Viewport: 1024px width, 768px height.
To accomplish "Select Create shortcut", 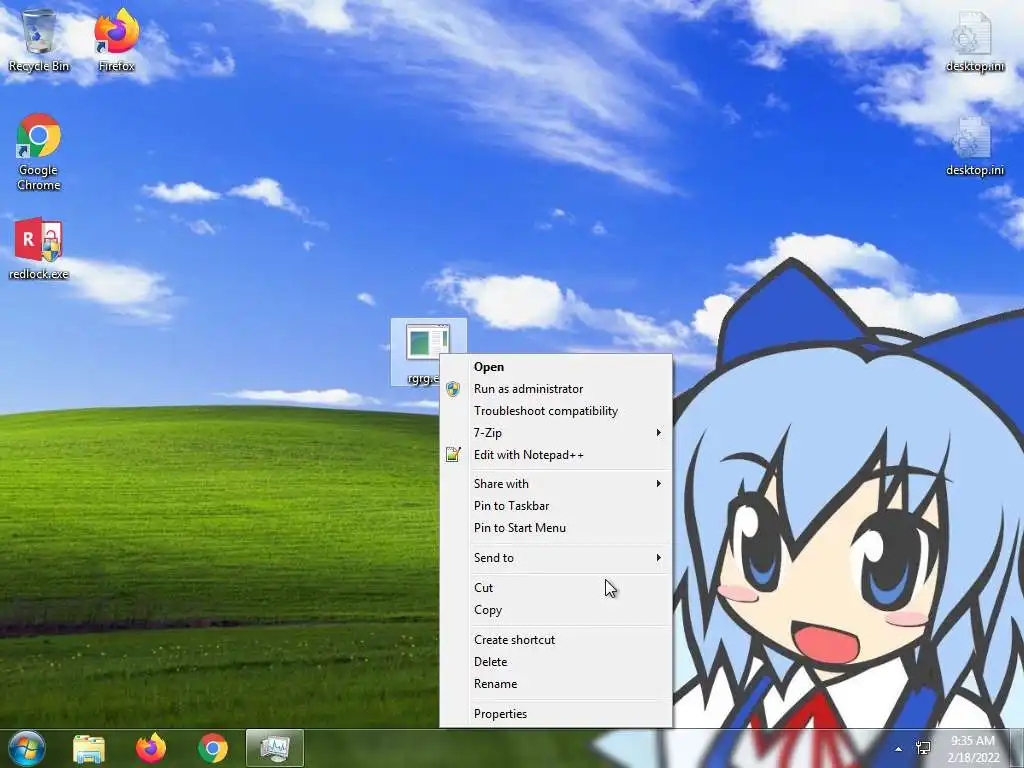I will 556,639.
